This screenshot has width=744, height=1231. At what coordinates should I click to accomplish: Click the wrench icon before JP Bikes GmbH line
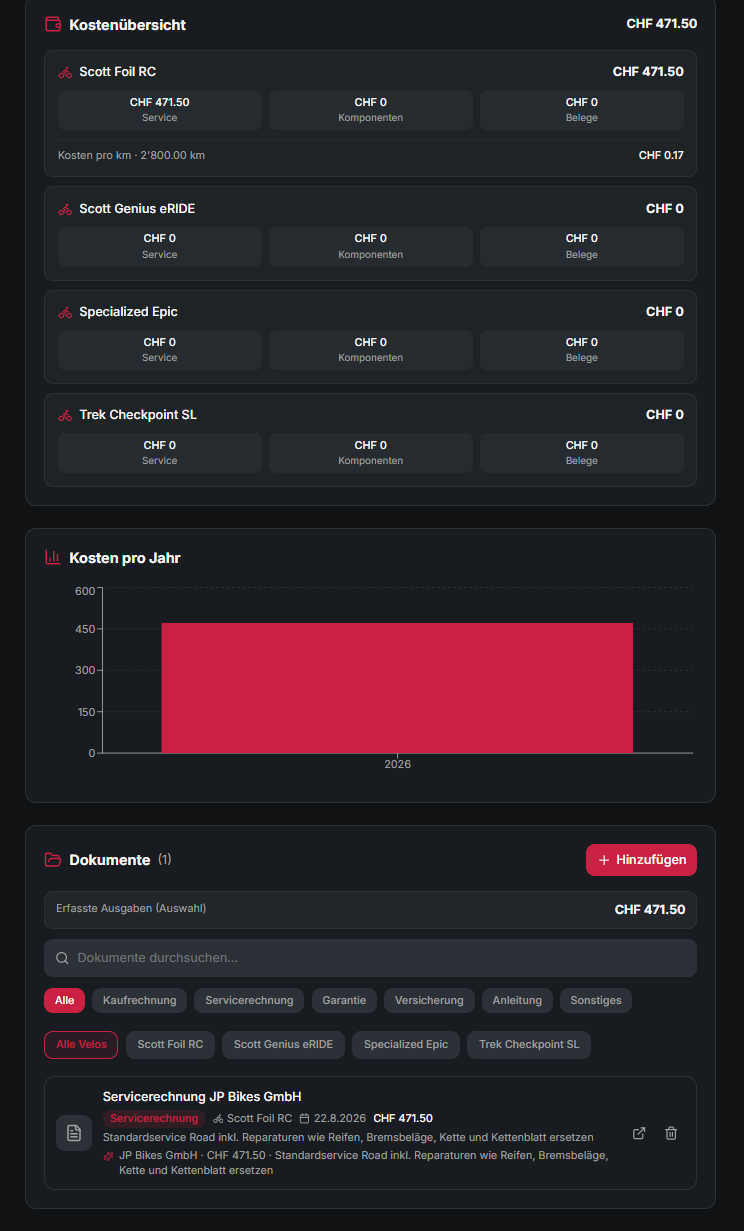coord(108,1155)
